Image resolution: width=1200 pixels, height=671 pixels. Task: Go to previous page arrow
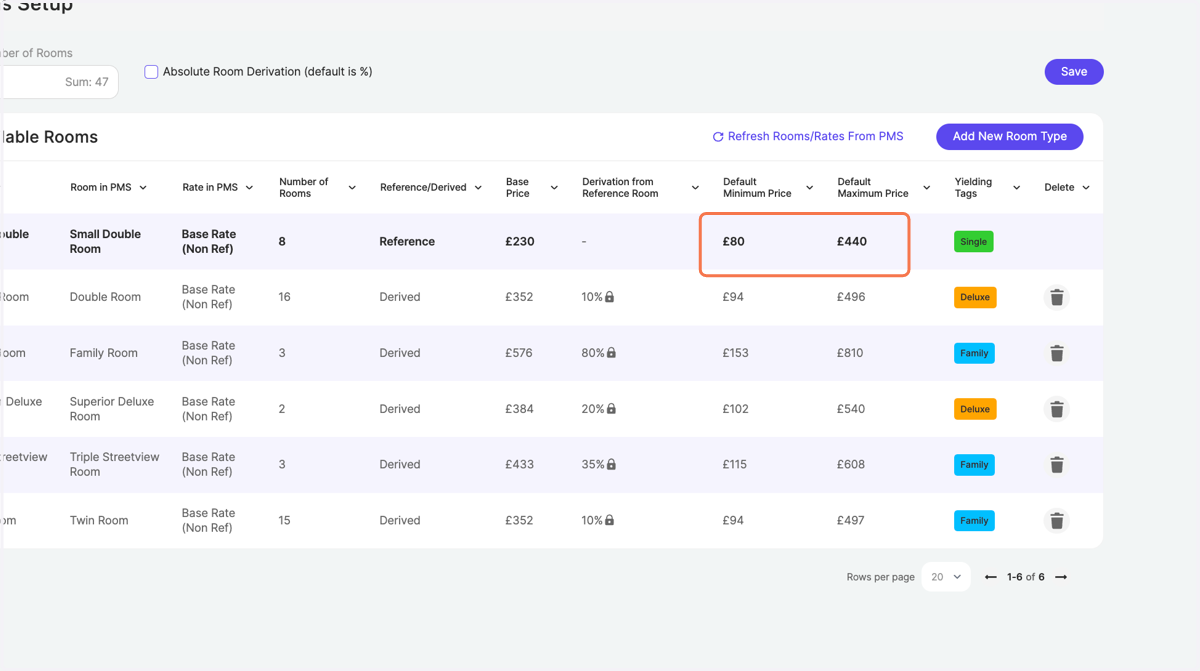pos(990,577)
